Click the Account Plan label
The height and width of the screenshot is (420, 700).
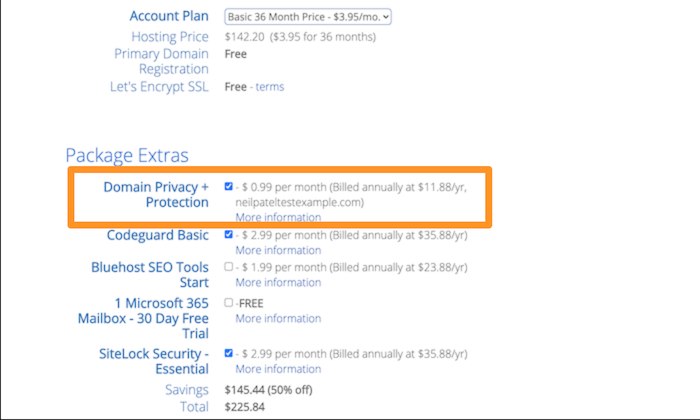169,16
